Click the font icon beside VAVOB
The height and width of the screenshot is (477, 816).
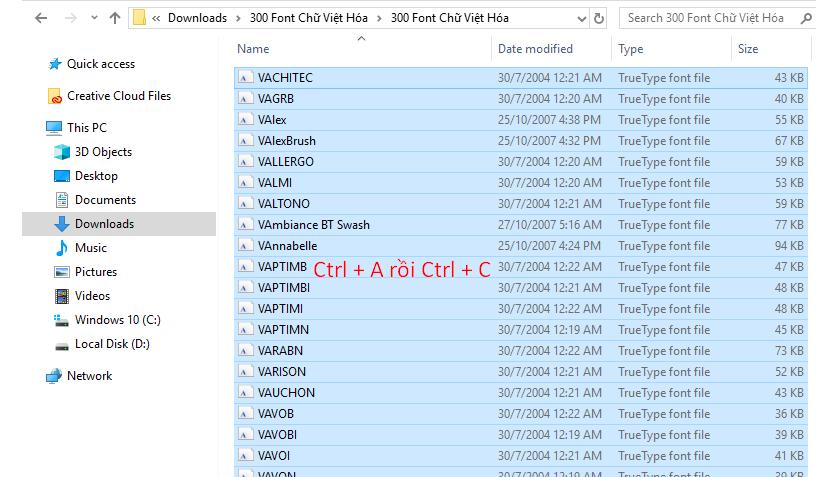click(245, 414)
